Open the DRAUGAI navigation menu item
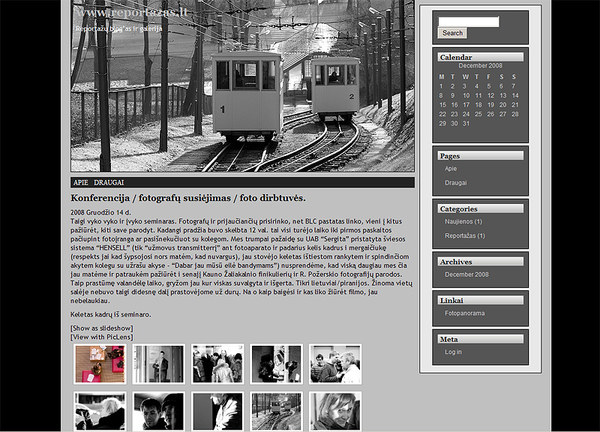Image resolution: width=600 pixels, height=432 pixels. [x=109, y=183]
